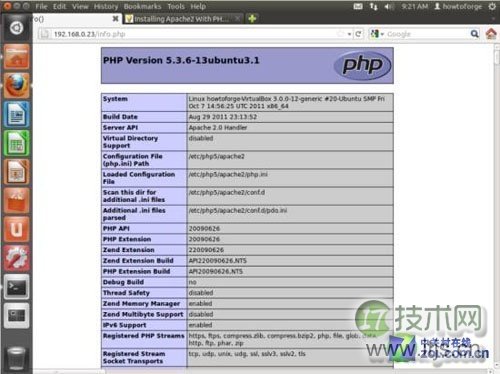Click the Zend Extension Build label
This screenshot has height=374, width=500.
pos(138,260)
